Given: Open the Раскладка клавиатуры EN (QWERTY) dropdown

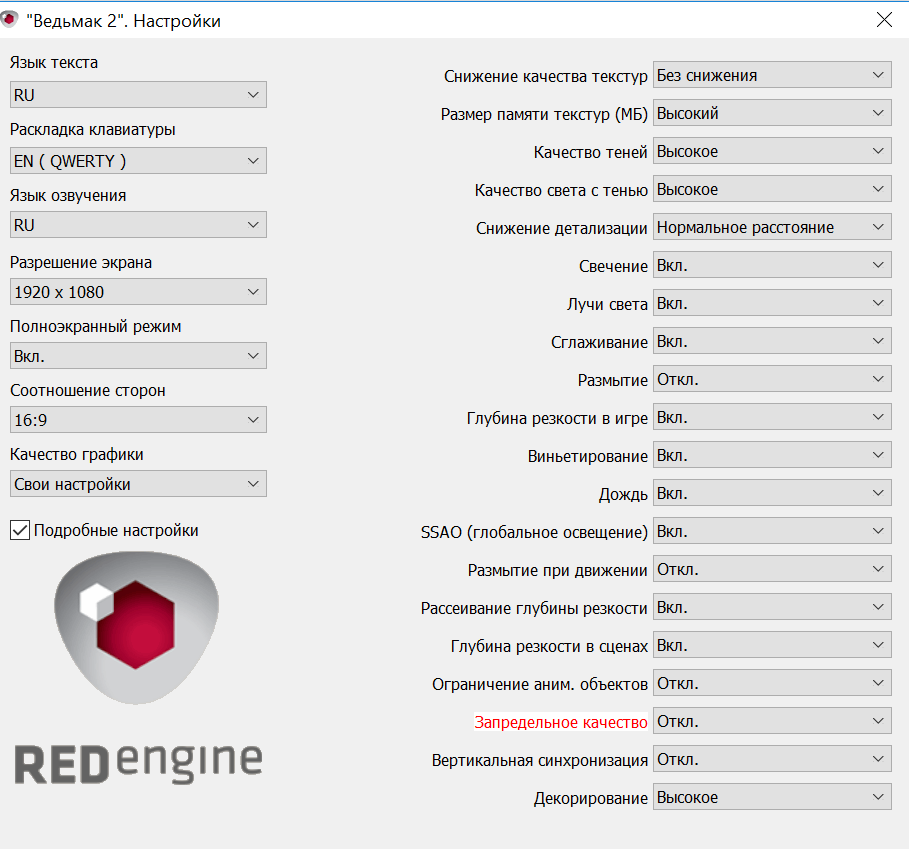Looking at the screenshot, I should 138,161.
